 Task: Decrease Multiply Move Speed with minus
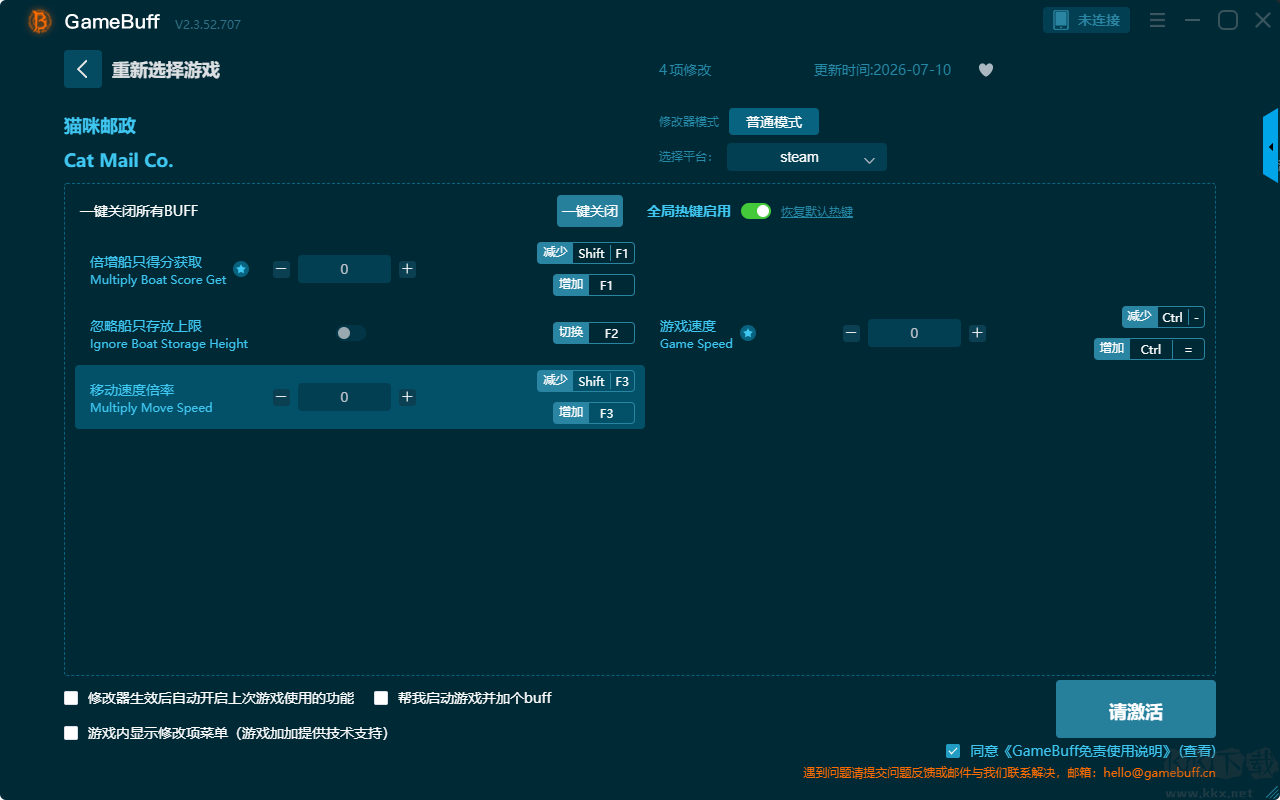tap(282, 397)
